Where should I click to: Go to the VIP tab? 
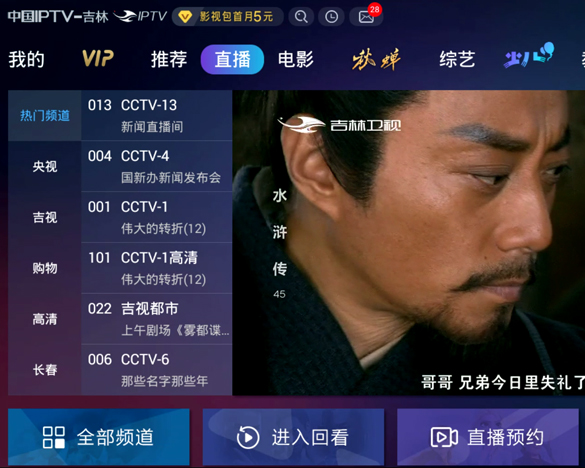tap(98, 59)
